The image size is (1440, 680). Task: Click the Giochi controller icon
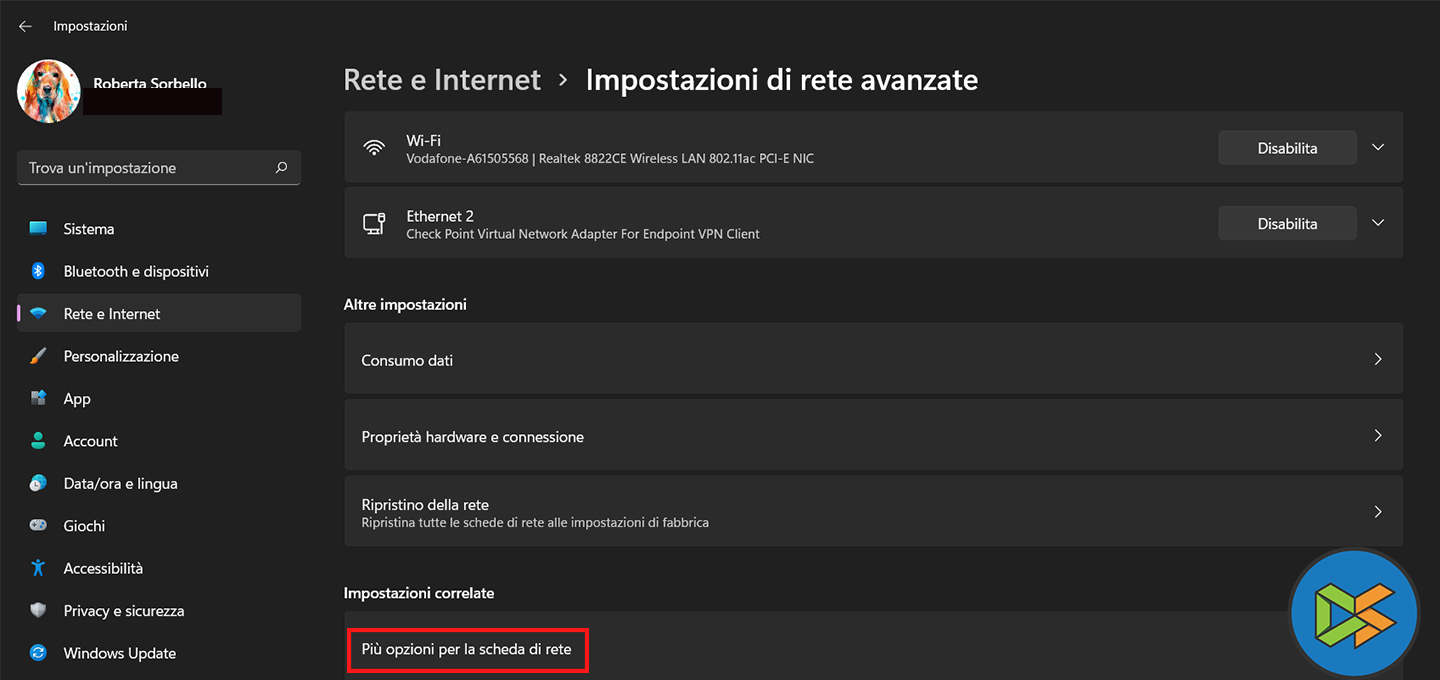click(x=38, y=526)
